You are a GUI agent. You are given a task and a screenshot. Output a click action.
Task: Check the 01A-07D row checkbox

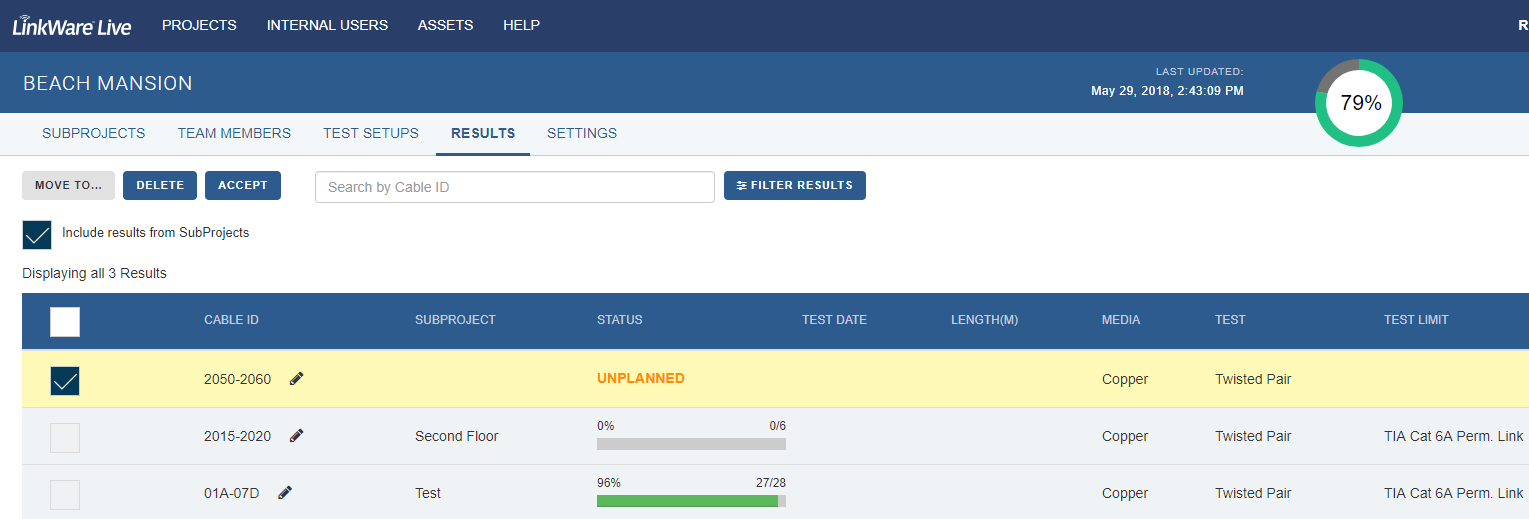[65, 495]
